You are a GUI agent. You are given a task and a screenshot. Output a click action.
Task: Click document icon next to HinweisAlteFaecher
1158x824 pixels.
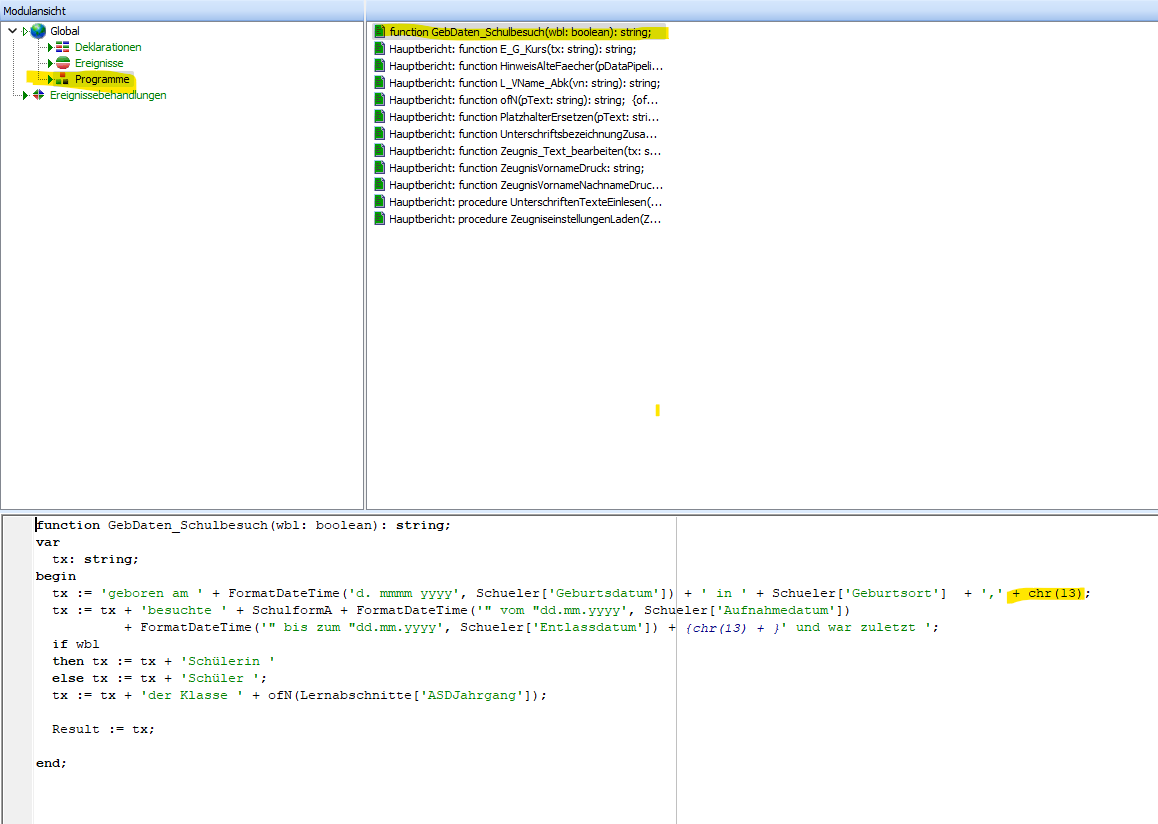tap(380, 66)
